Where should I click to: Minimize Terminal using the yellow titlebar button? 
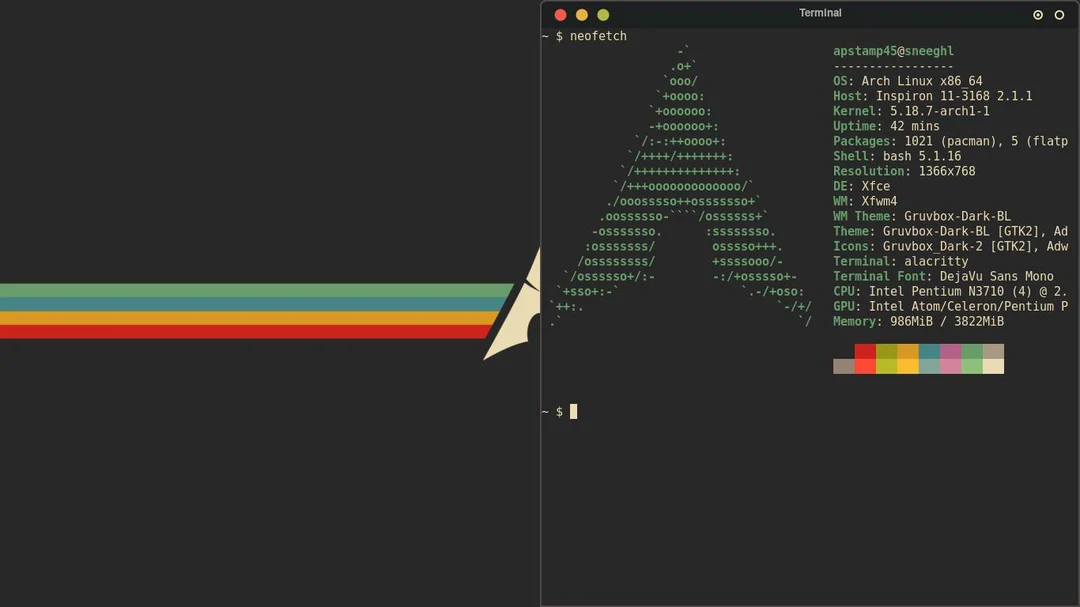[581, 14]
